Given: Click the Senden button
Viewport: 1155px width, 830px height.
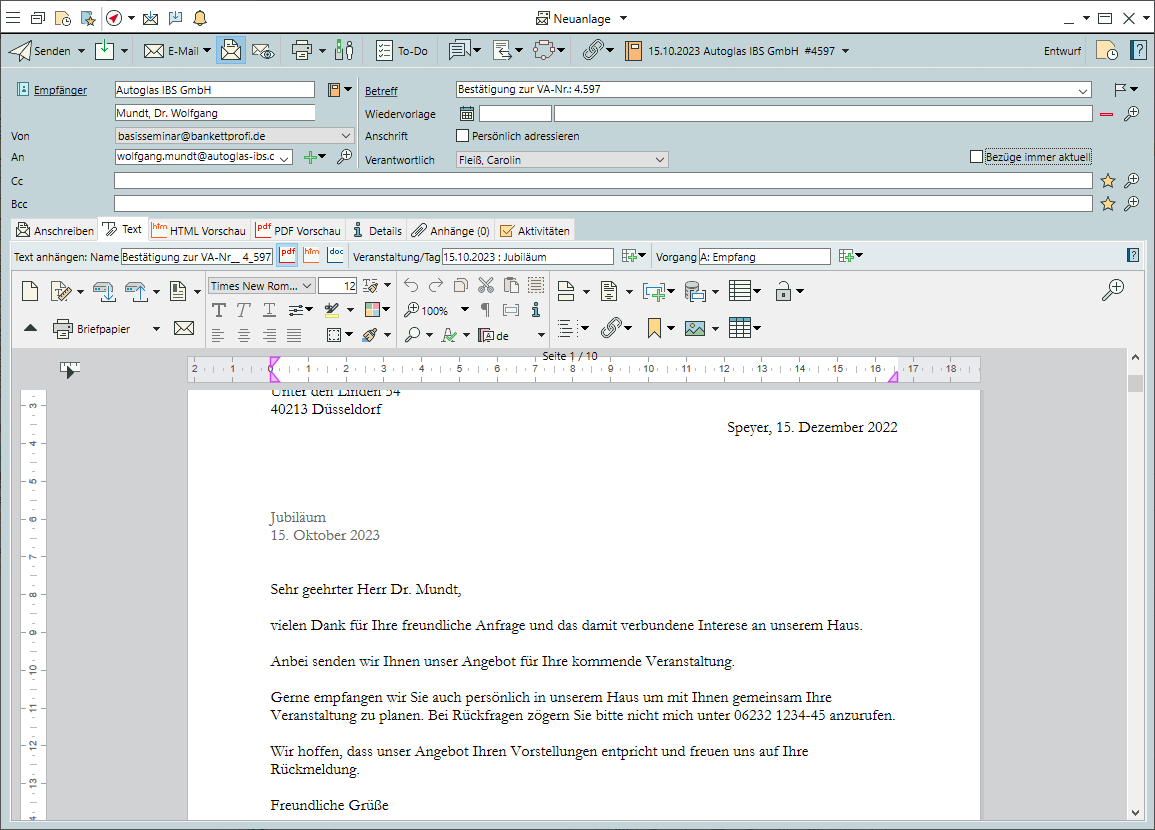Looking at the screenshot, I should tap(42, 50).
